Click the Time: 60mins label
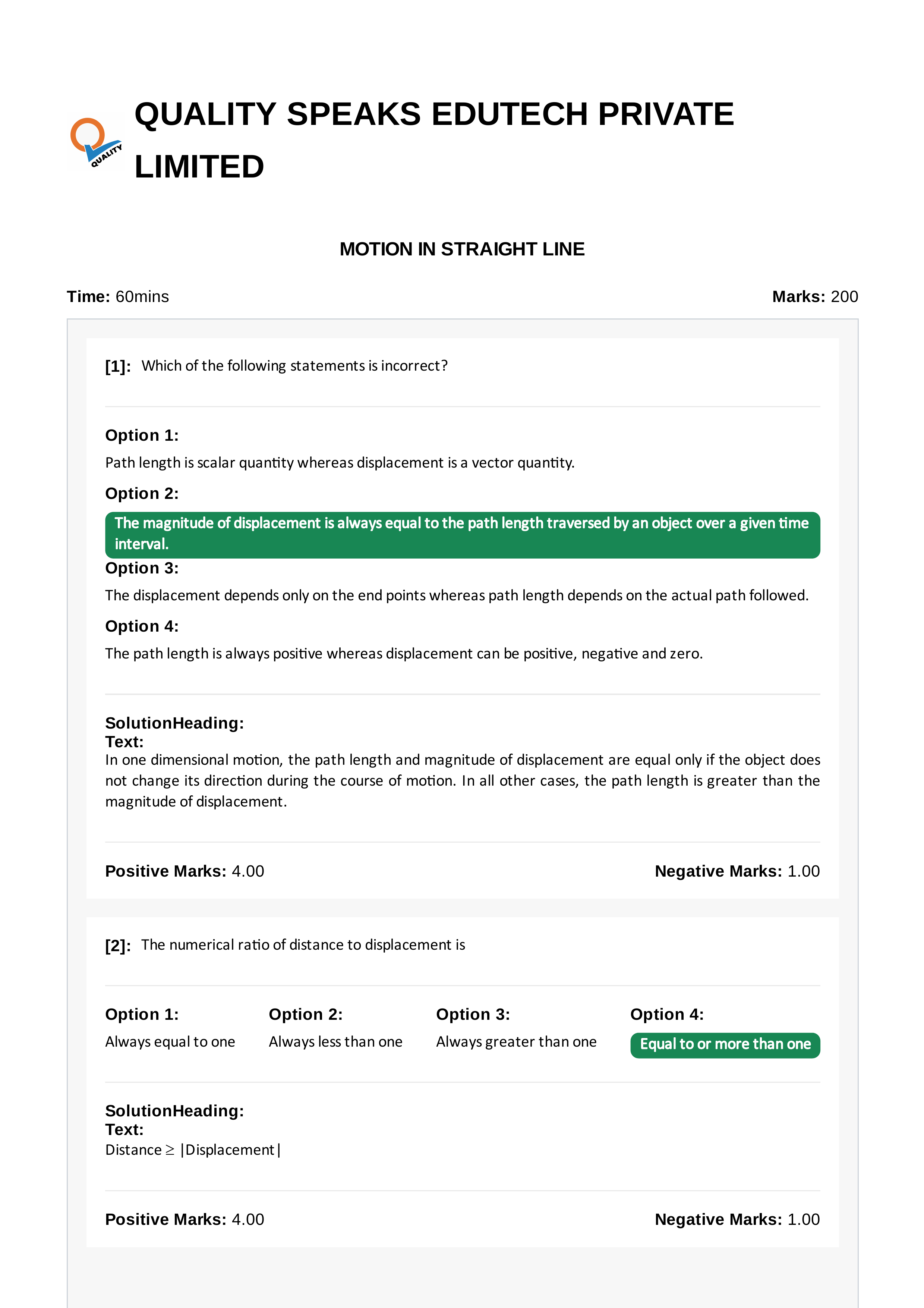The image size is (924, 1308). pos(118,297)
